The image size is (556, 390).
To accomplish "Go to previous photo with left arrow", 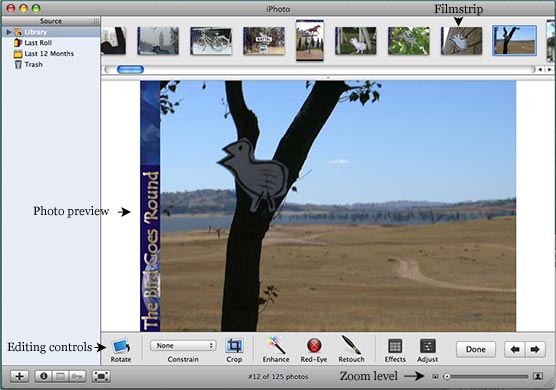I will [x=515, y=350].
